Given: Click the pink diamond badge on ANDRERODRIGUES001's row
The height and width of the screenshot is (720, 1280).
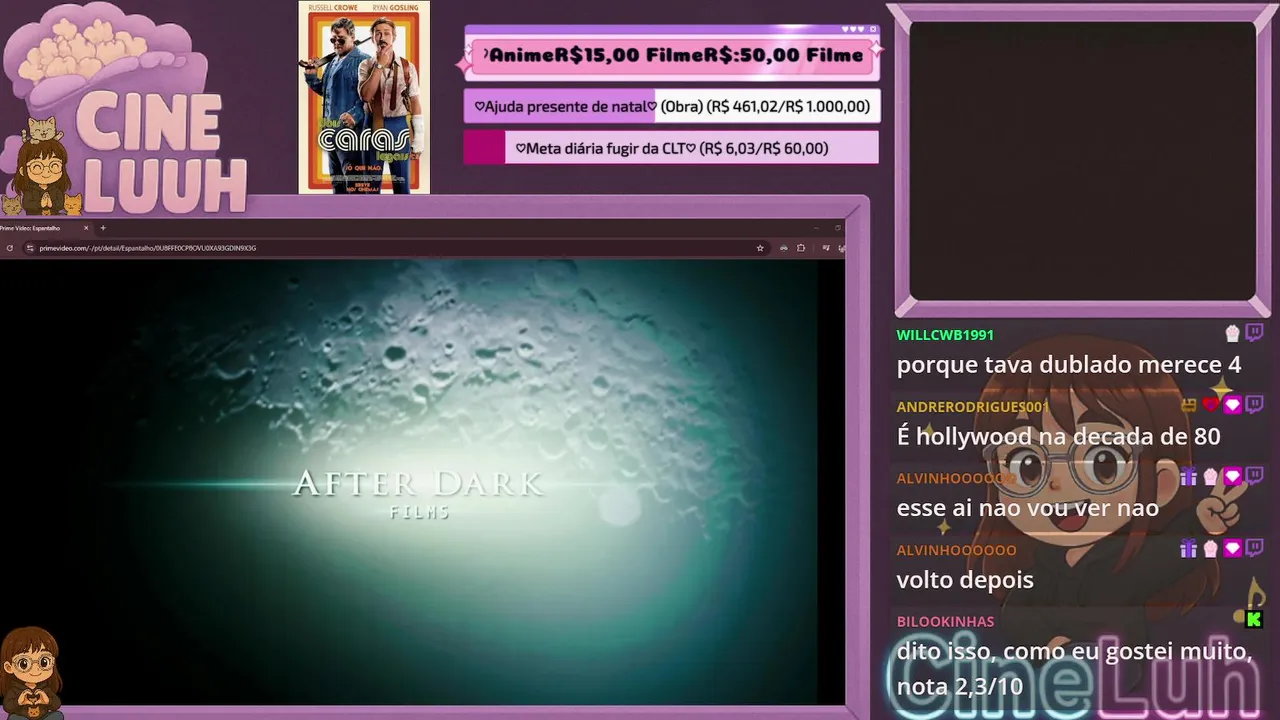Looking at the screenshot, I should pos(1232,404).
